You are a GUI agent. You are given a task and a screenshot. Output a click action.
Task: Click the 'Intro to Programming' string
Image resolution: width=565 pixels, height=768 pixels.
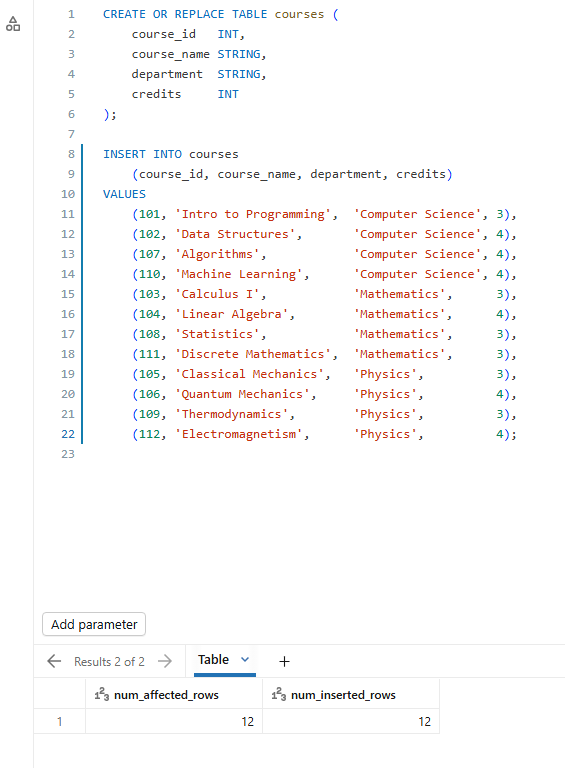point(253,214)
